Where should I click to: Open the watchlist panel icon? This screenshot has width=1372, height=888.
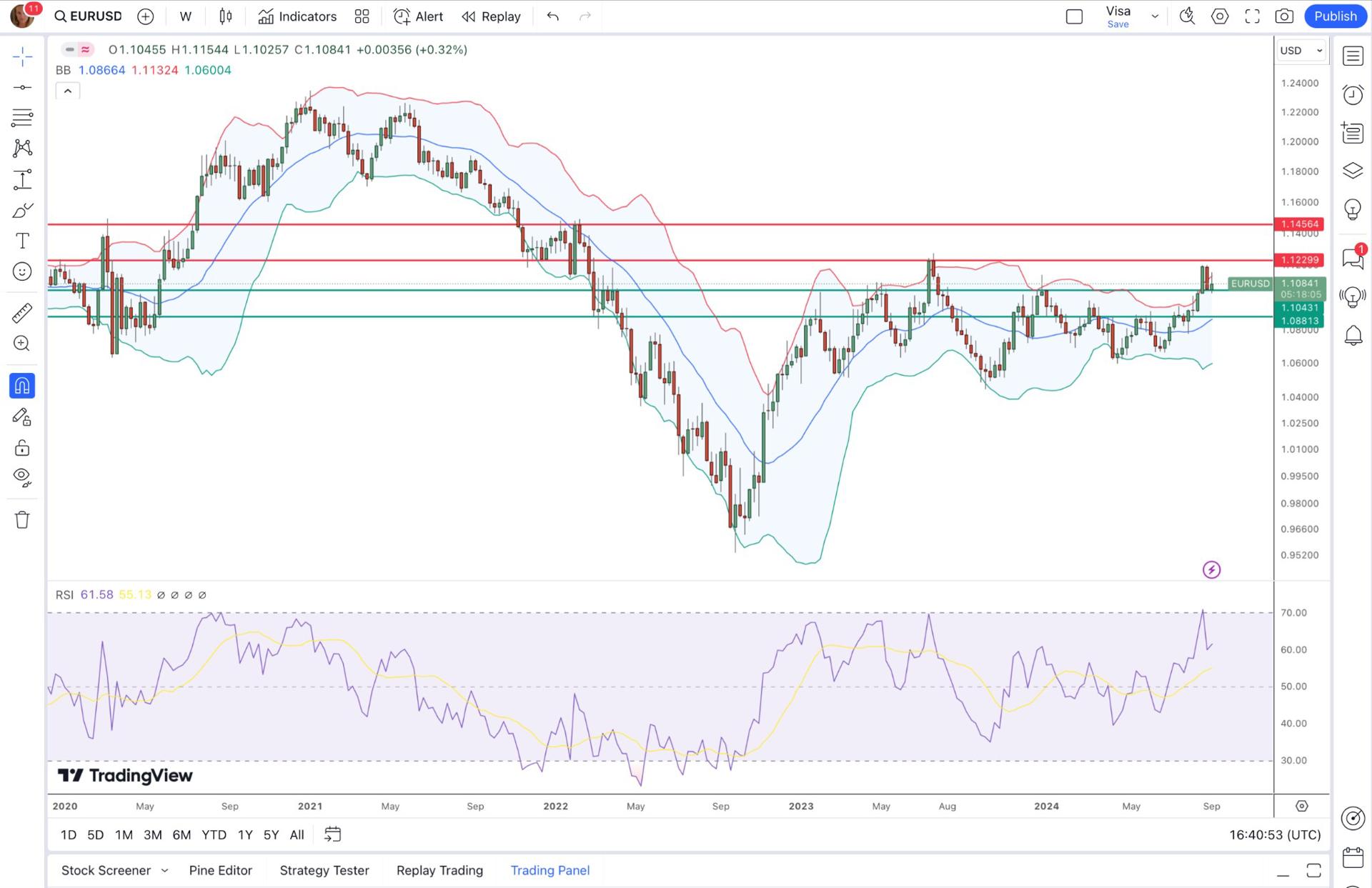[1353, 56]
